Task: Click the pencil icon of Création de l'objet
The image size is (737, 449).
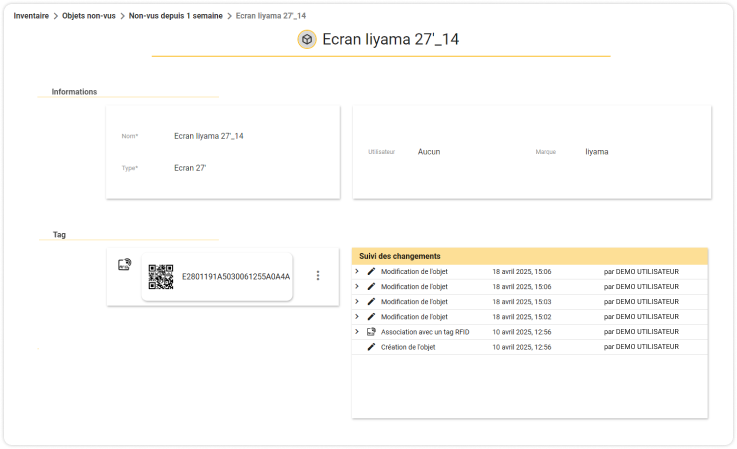Action: click(x=371, y=347)
